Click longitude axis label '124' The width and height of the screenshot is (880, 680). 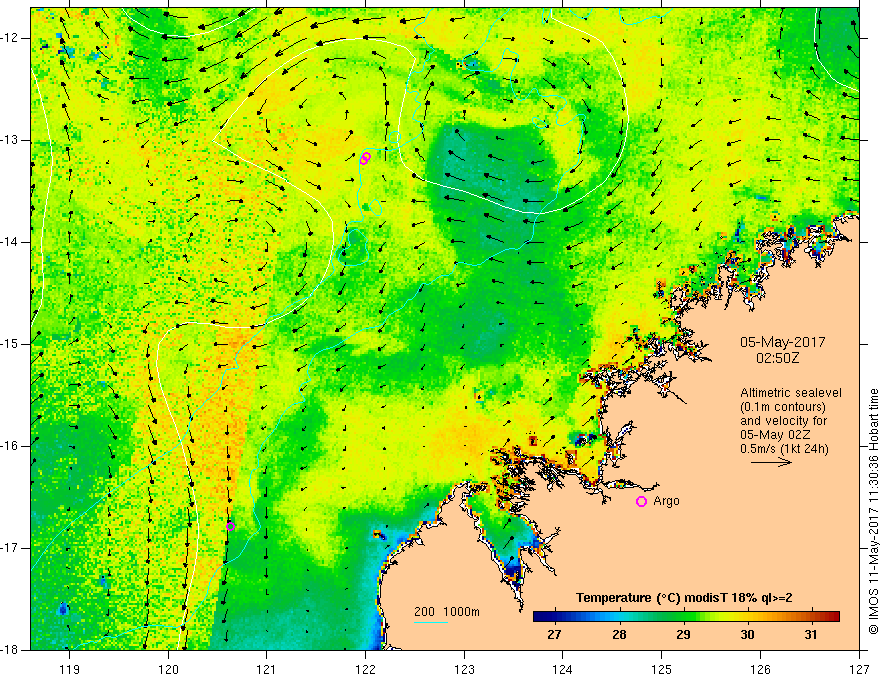pyautogui.click(x=563, y=669)
